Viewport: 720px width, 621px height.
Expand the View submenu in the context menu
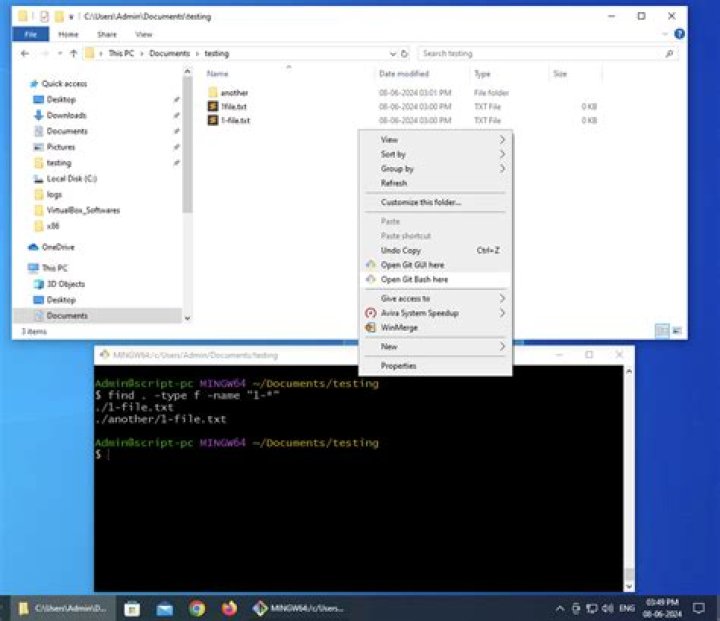point(435,140)
